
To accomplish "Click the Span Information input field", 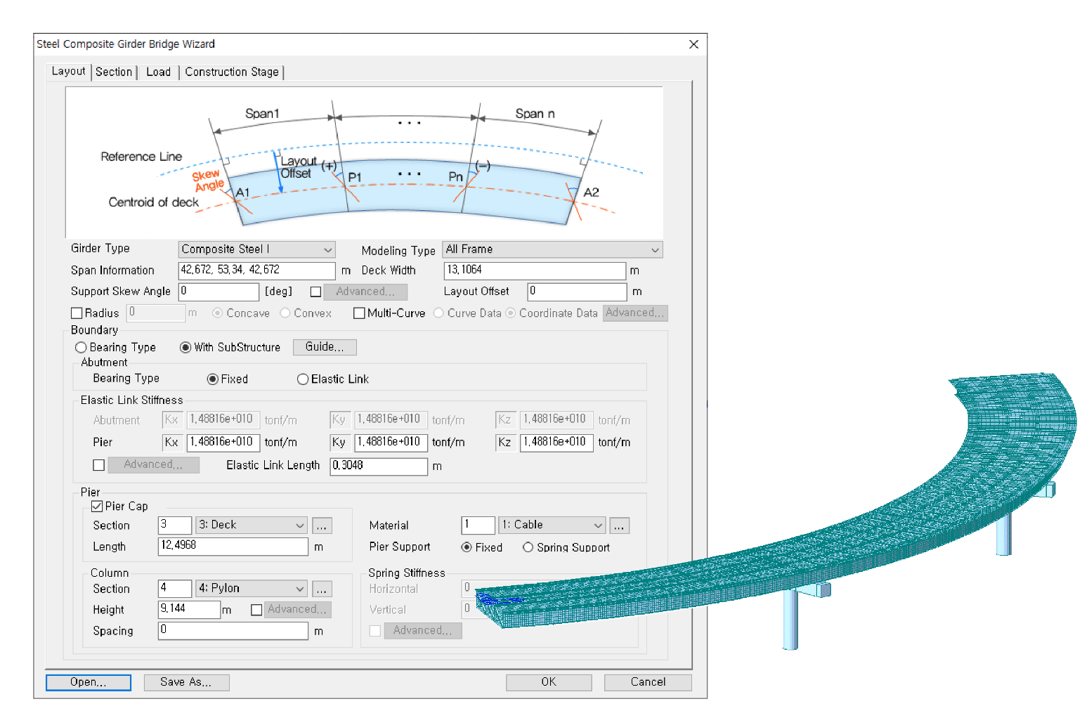I will (257, 270).
